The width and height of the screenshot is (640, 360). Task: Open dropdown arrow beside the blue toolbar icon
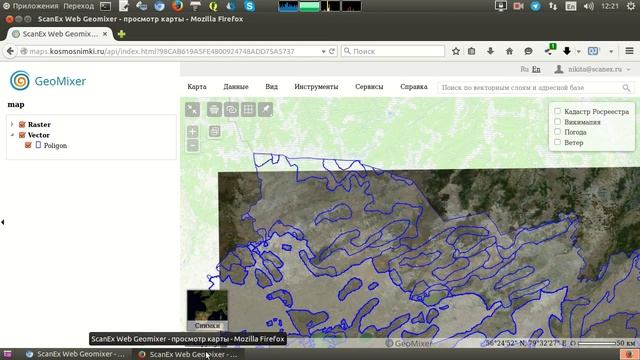click(611, 51)
